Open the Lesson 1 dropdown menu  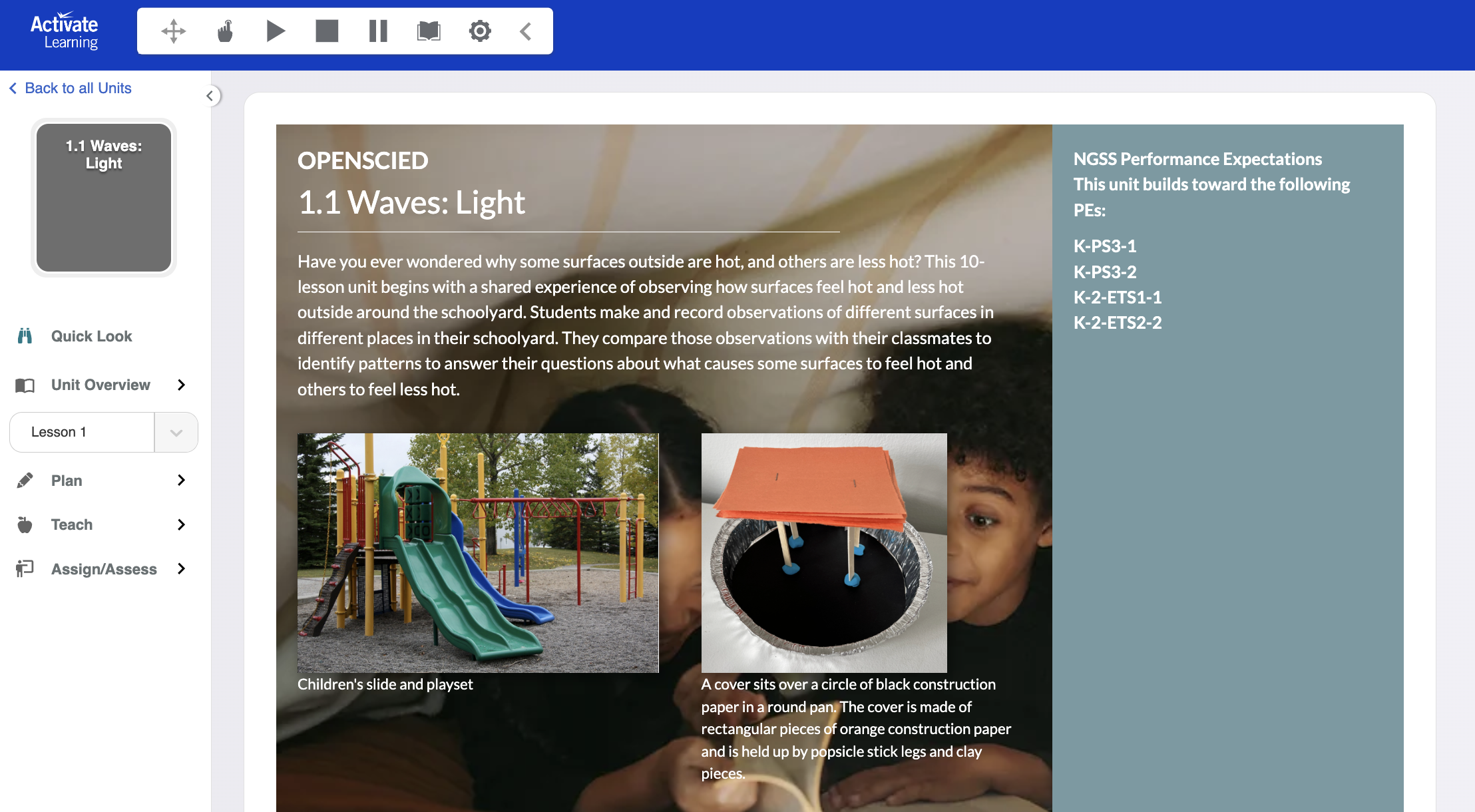click(x=175, y=432)
